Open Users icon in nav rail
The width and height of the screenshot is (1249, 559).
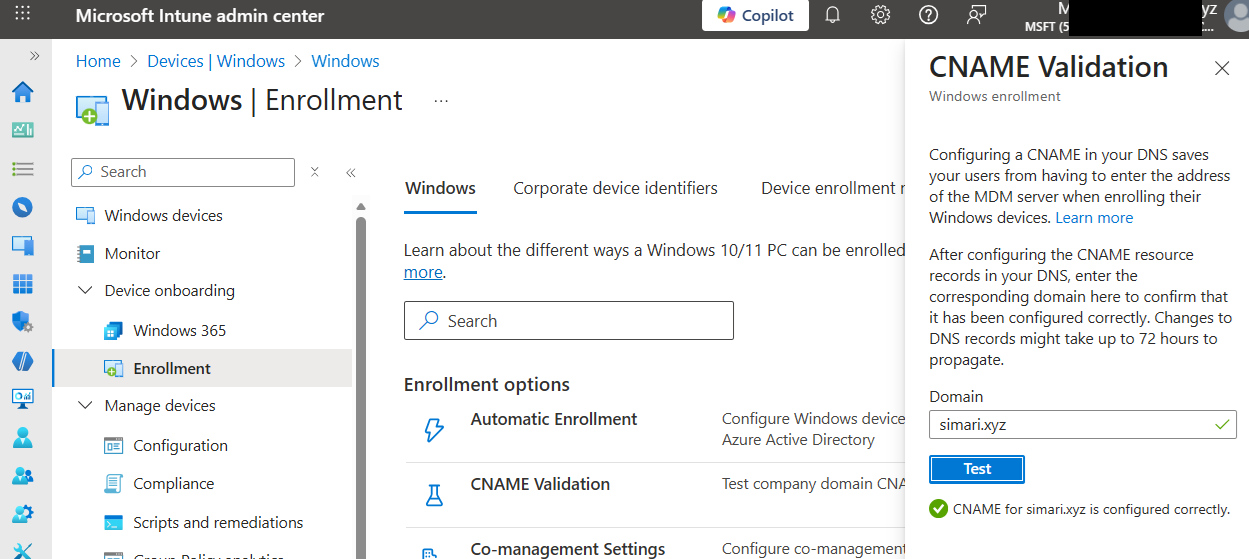pyautogui.click(x=22, y=437)
